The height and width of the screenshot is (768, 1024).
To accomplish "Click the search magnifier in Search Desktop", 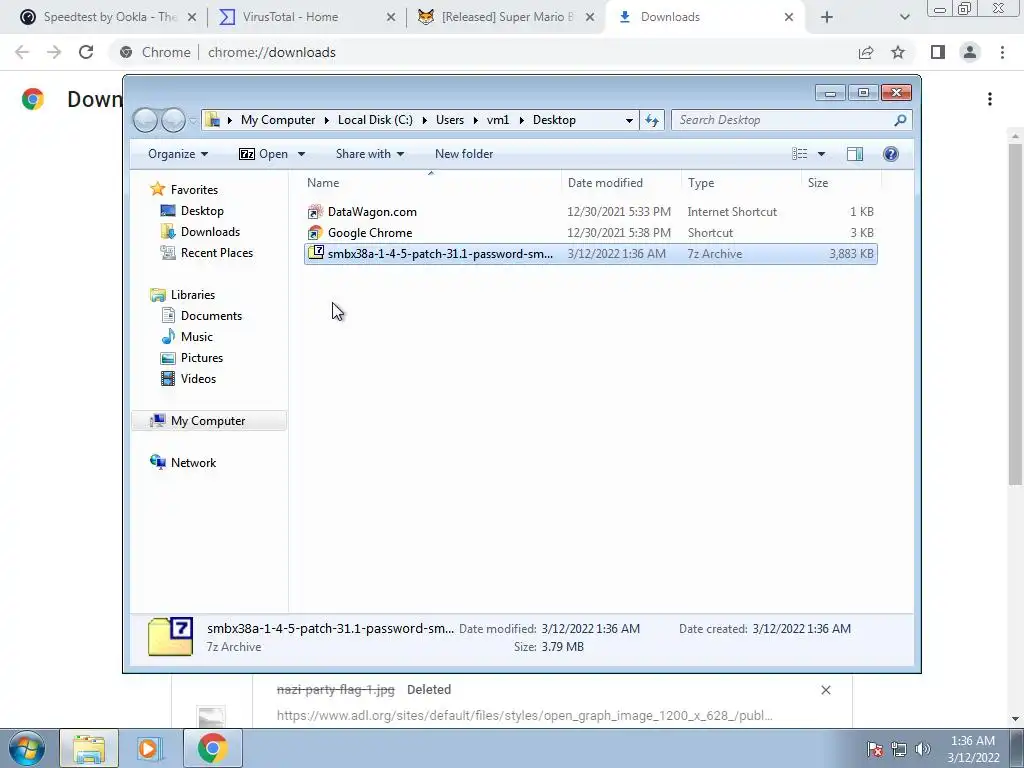I will tap(900, 120).
